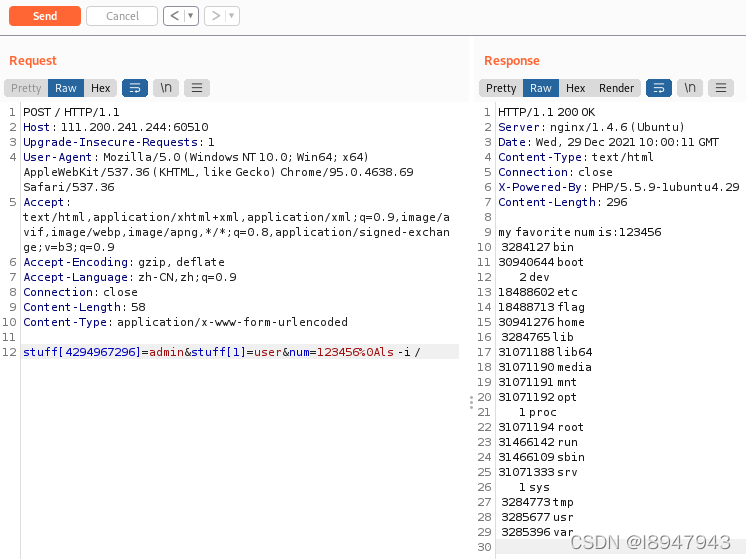Screen dimensions: 746x559
Task: Switch Response view to Pretty tab
Action: coord(501,88)
